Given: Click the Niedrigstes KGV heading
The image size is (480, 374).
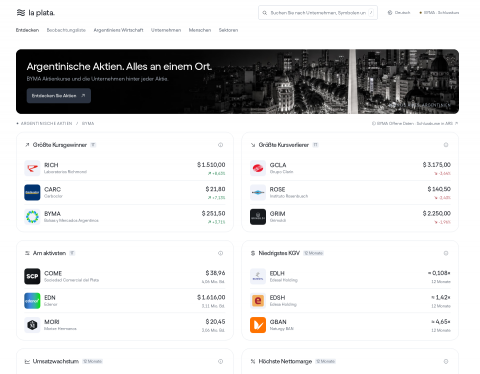Looking at the screenshot, I should [279, 253].
